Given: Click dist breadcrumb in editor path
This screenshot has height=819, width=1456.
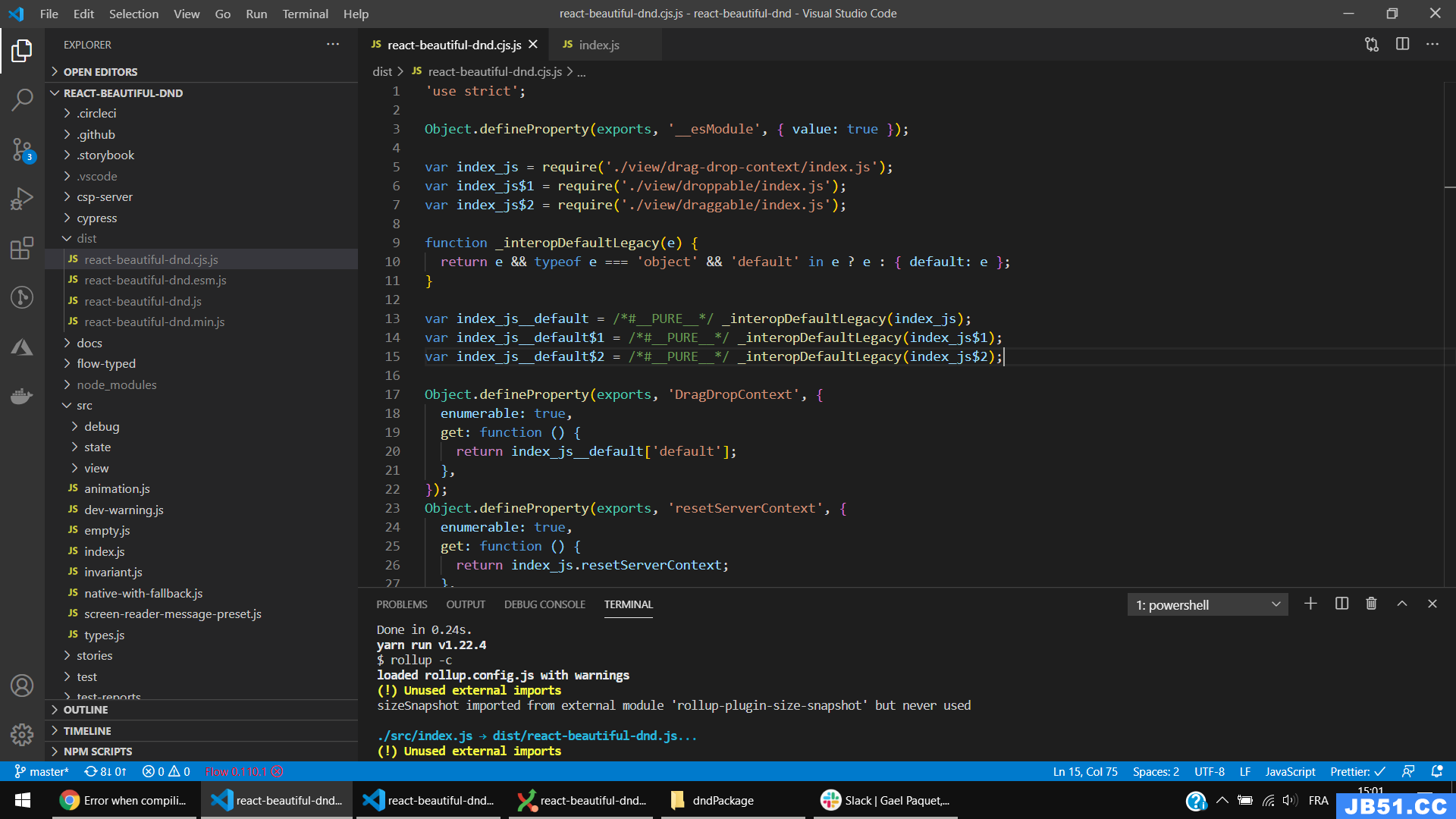Looking at the screenshot, I should [x=382, y=71].
